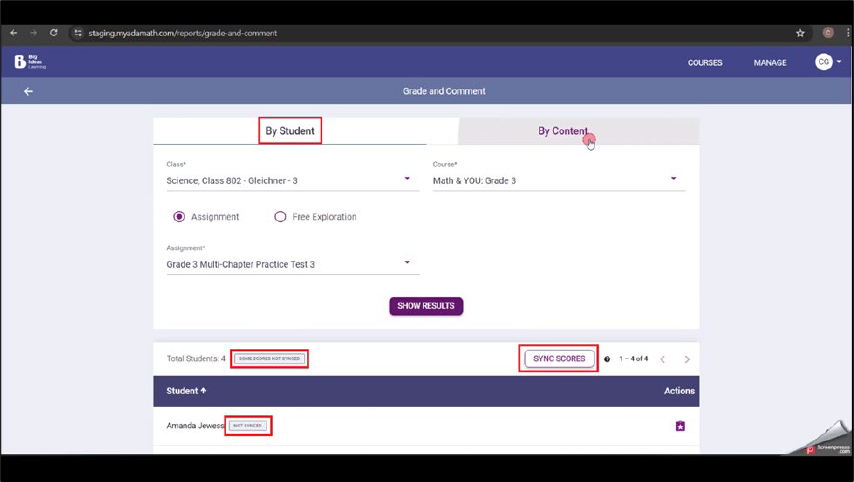854x482 pixels.
Task: Bookmark this page with the star icon
Action: point(800,33)
